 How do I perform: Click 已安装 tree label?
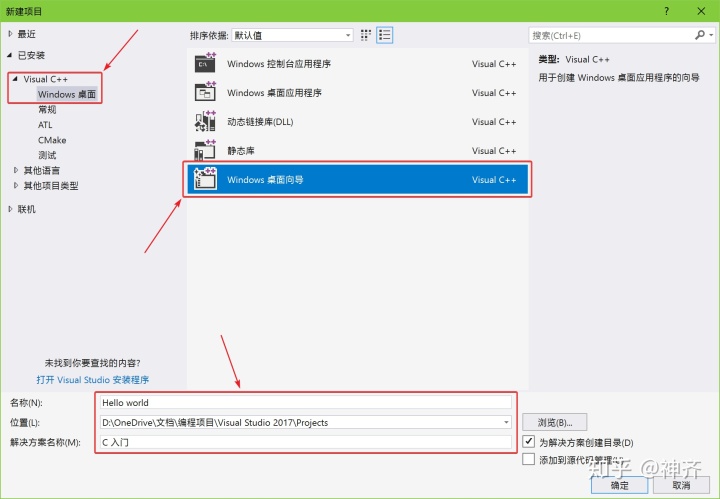(x=31, y=55)
